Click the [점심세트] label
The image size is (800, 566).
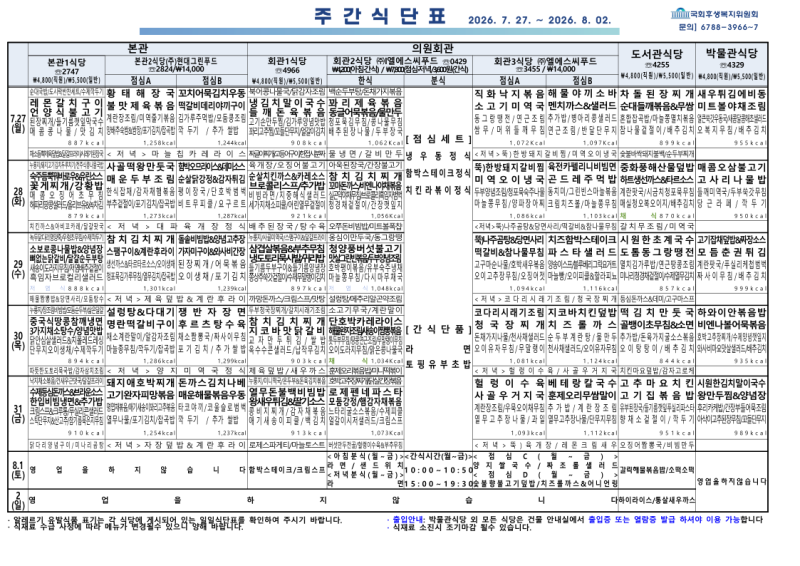[x=438, y=139]
